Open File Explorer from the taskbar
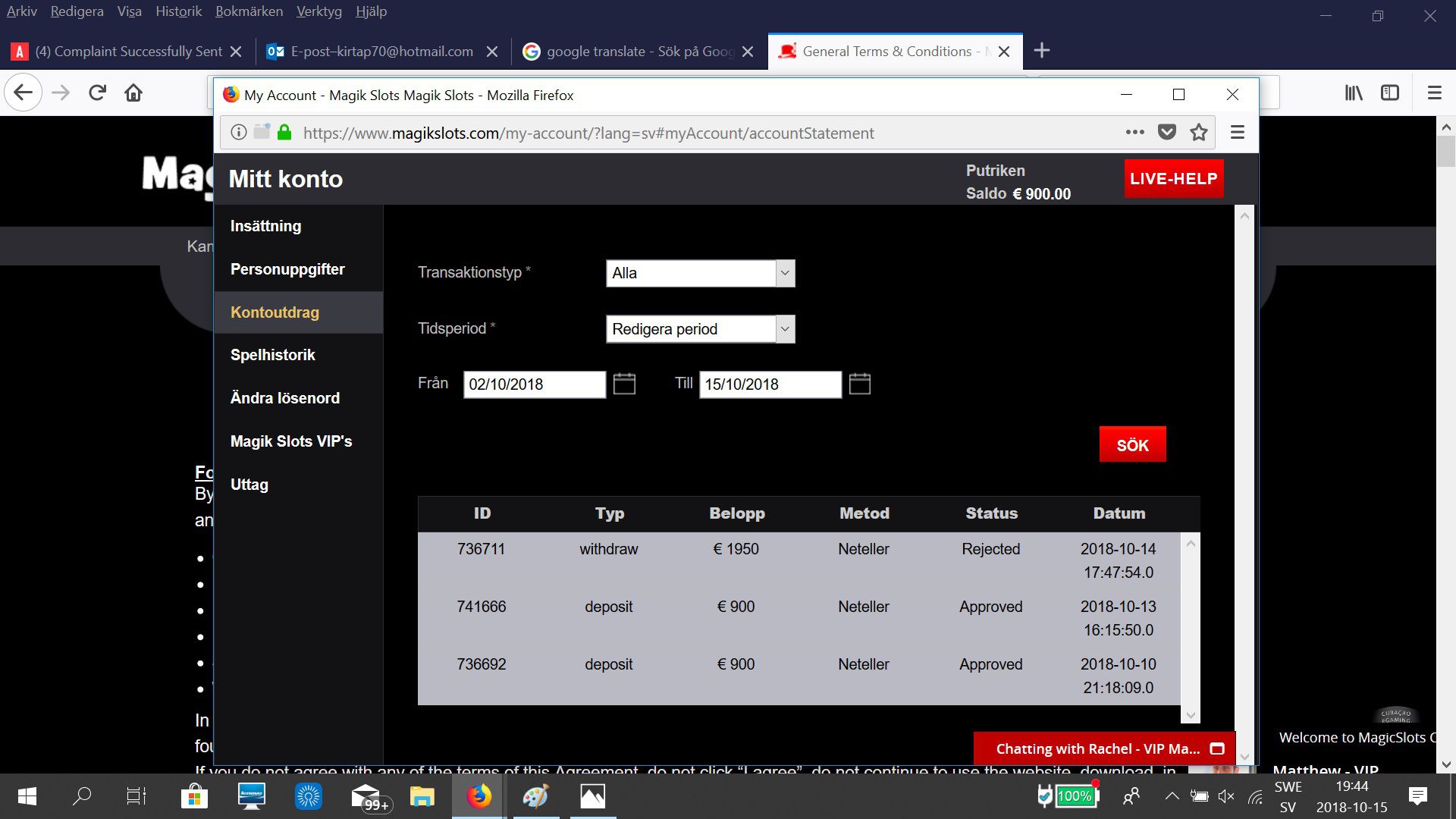This screenshot has width=1456, height=819. (x=422, y=796)
